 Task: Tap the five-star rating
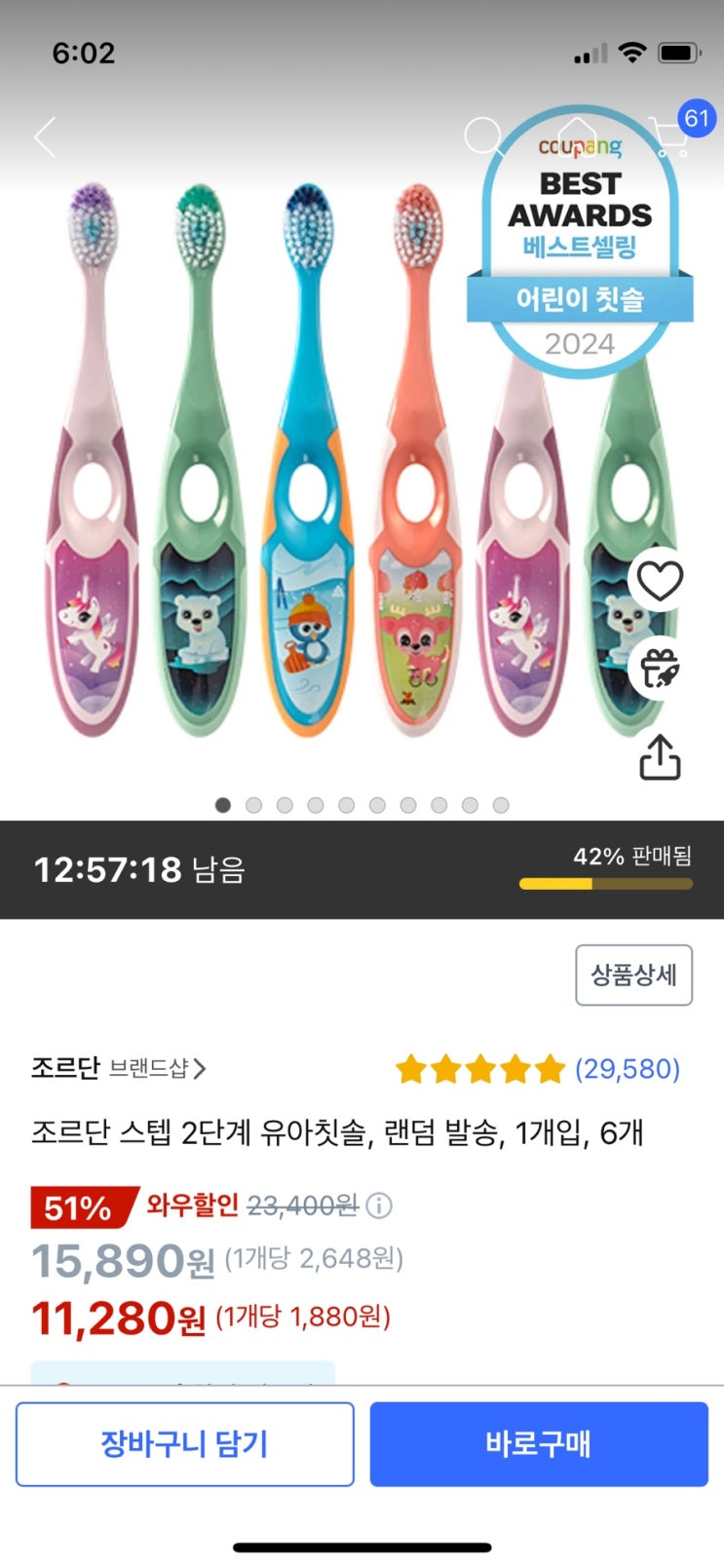[480, 1069]
